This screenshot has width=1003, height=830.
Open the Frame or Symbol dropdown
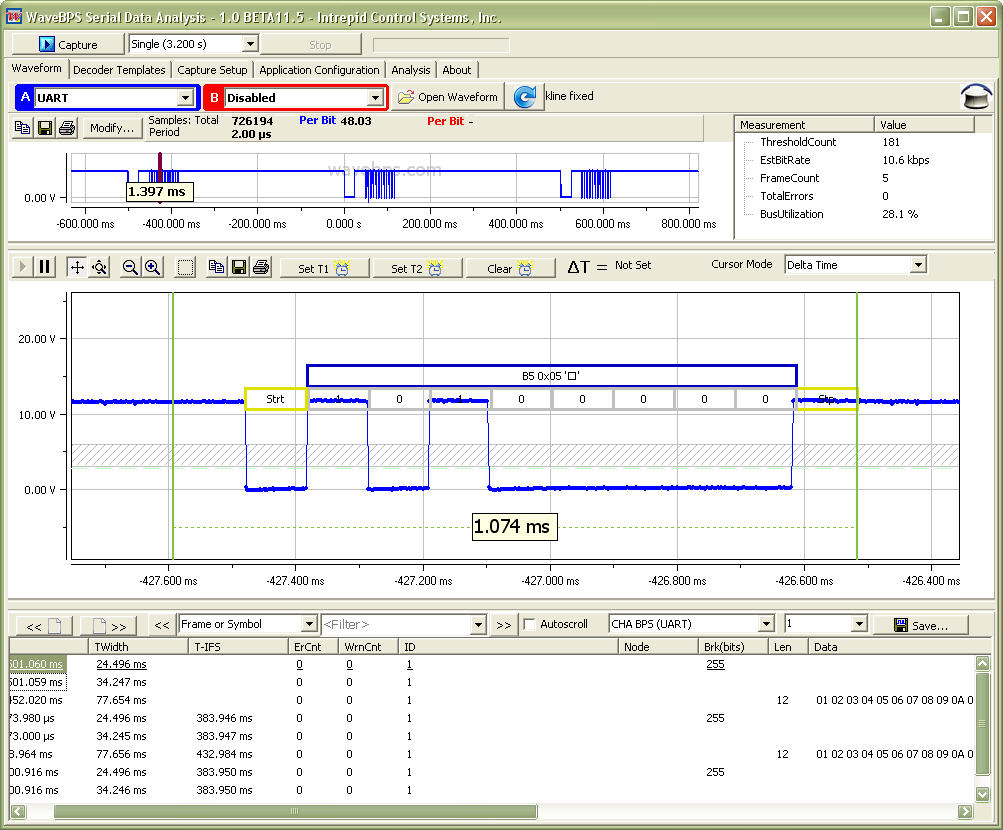coord(309,624)
